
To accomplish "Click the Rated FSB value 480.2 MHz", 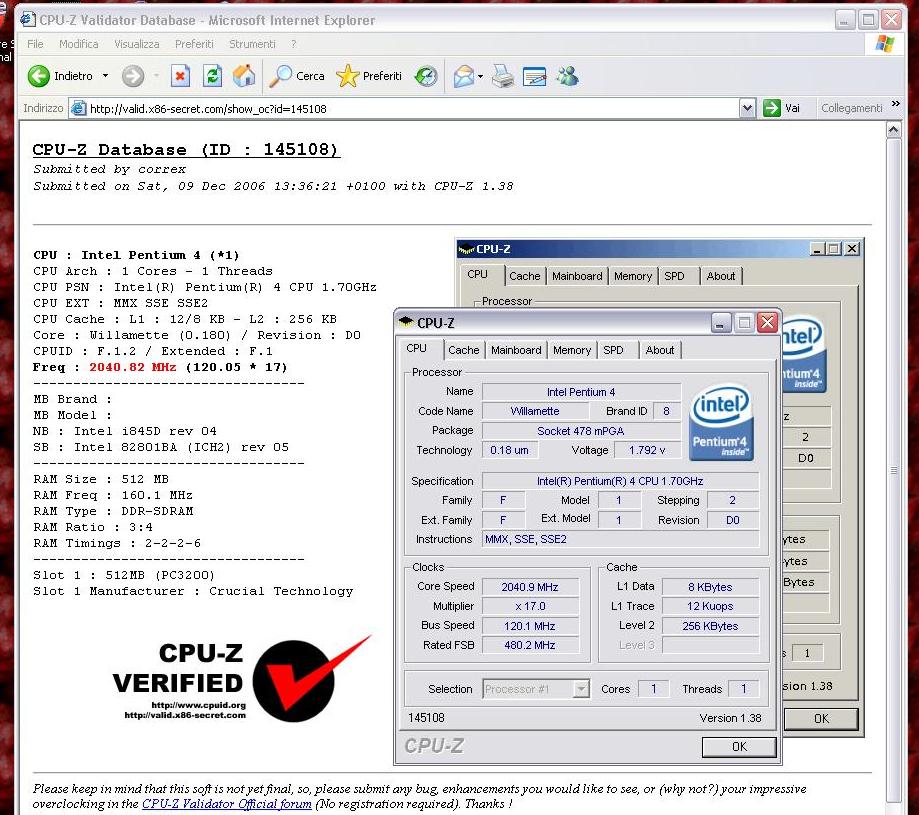I will (x=530, y=645).
